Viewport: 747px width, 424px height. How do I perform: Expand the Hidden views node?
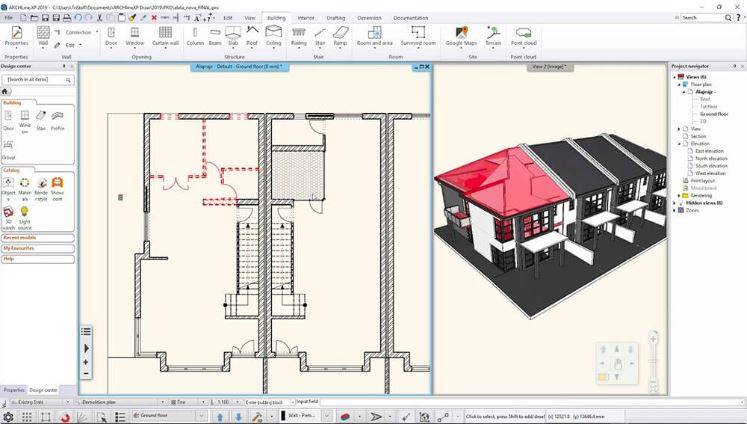click(x=675, y=203)
